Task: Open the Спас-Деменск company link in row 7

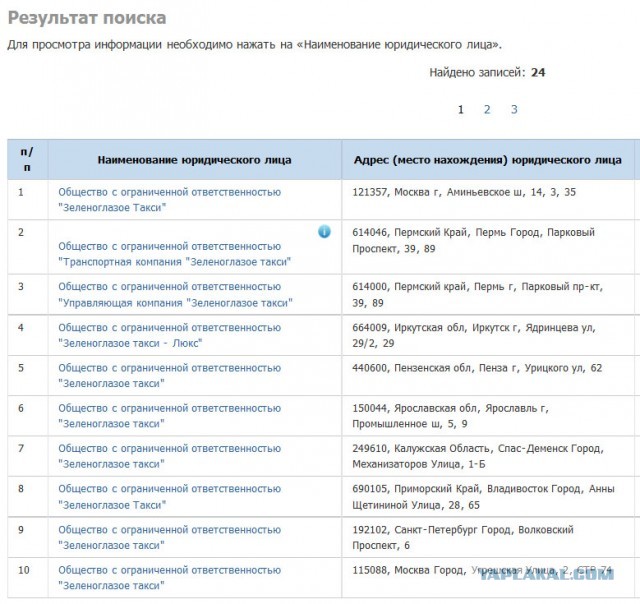Action: point(169,456)
